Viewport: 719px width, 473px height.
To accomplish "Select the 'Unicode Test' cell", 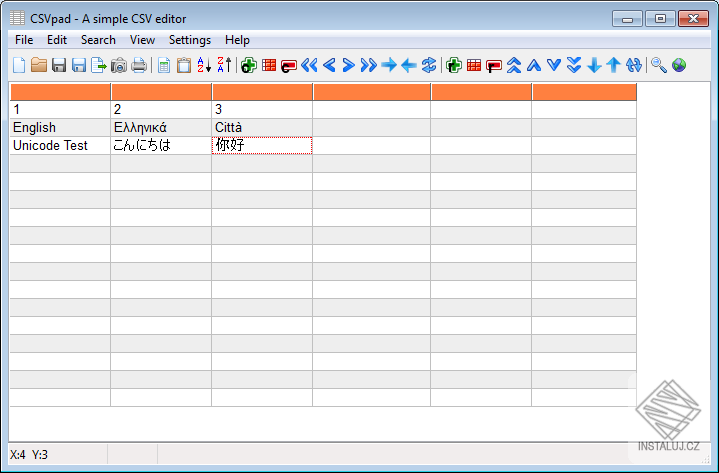I will [60, 145].
